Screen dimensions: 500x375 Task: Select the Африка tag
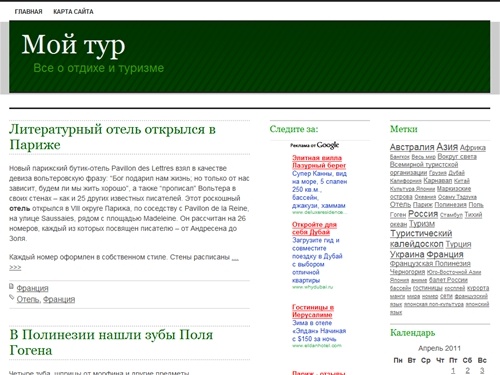(473, 148)
